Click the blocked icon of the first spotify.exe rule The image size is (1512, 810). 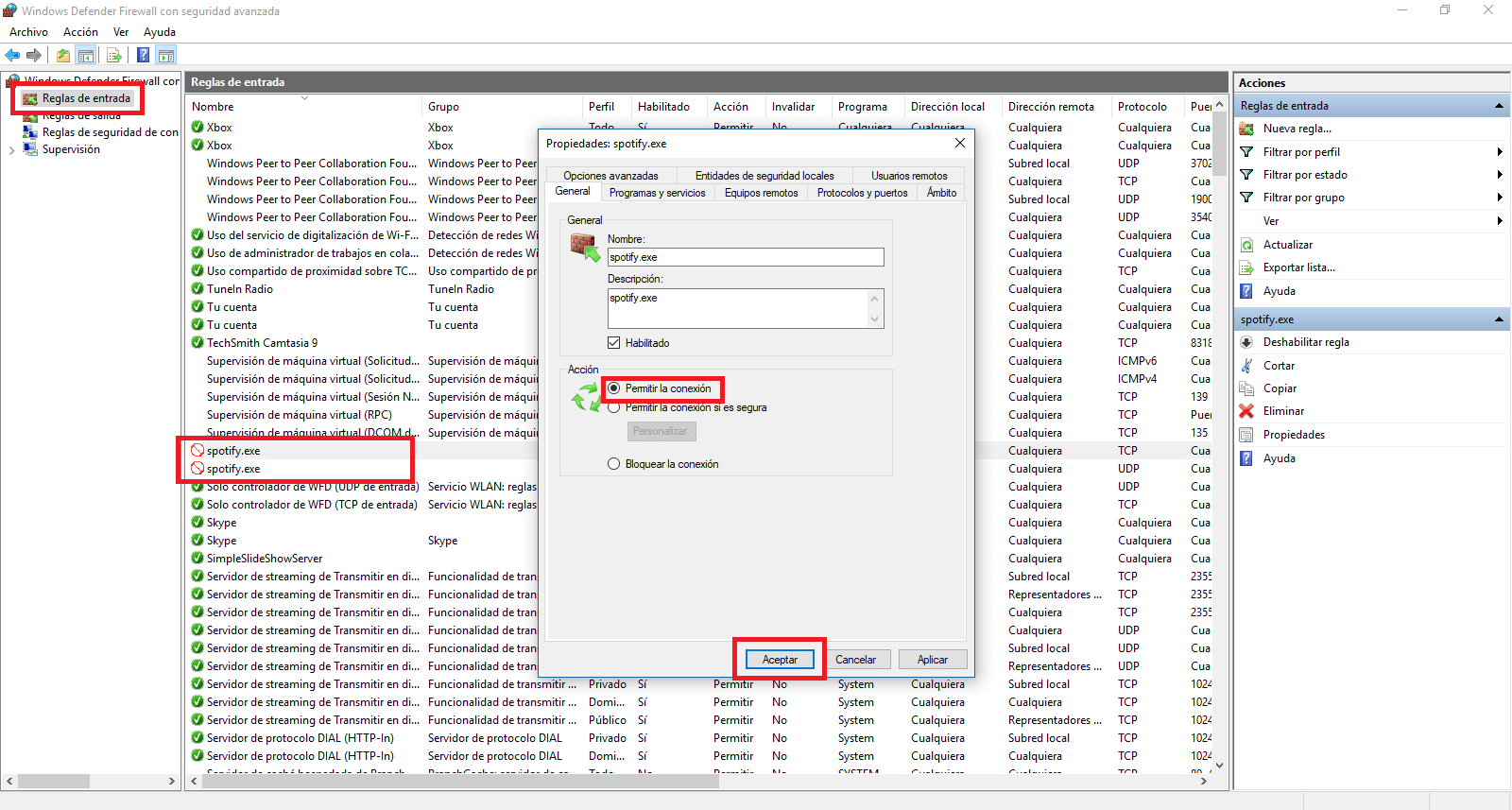point(198,451)
